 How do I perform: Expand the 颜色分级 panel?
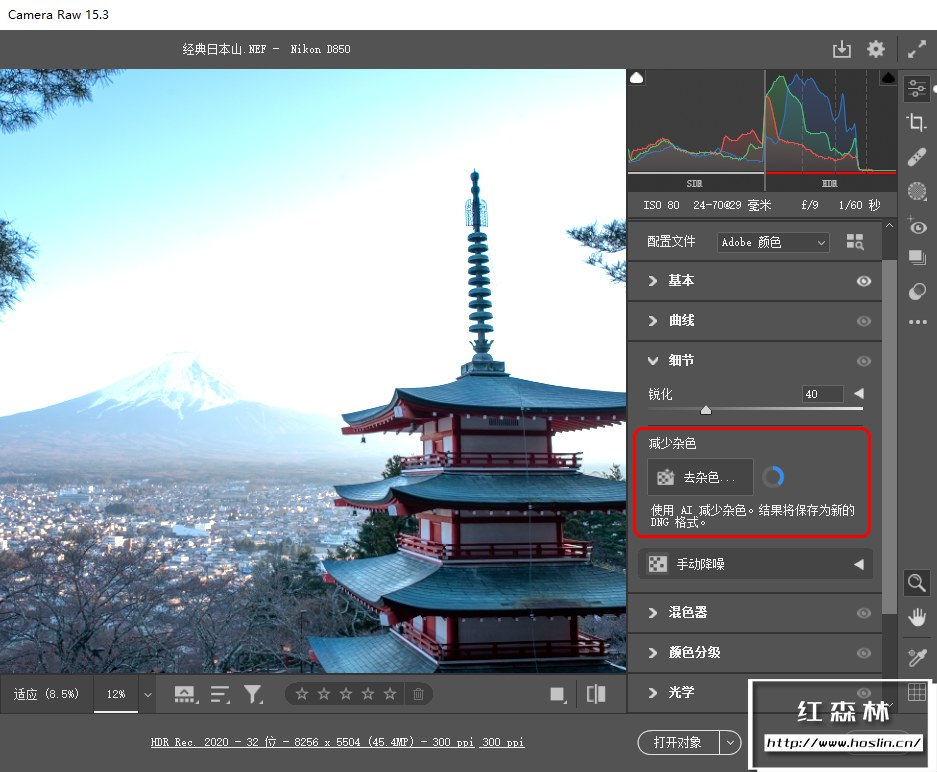(694, 652)
